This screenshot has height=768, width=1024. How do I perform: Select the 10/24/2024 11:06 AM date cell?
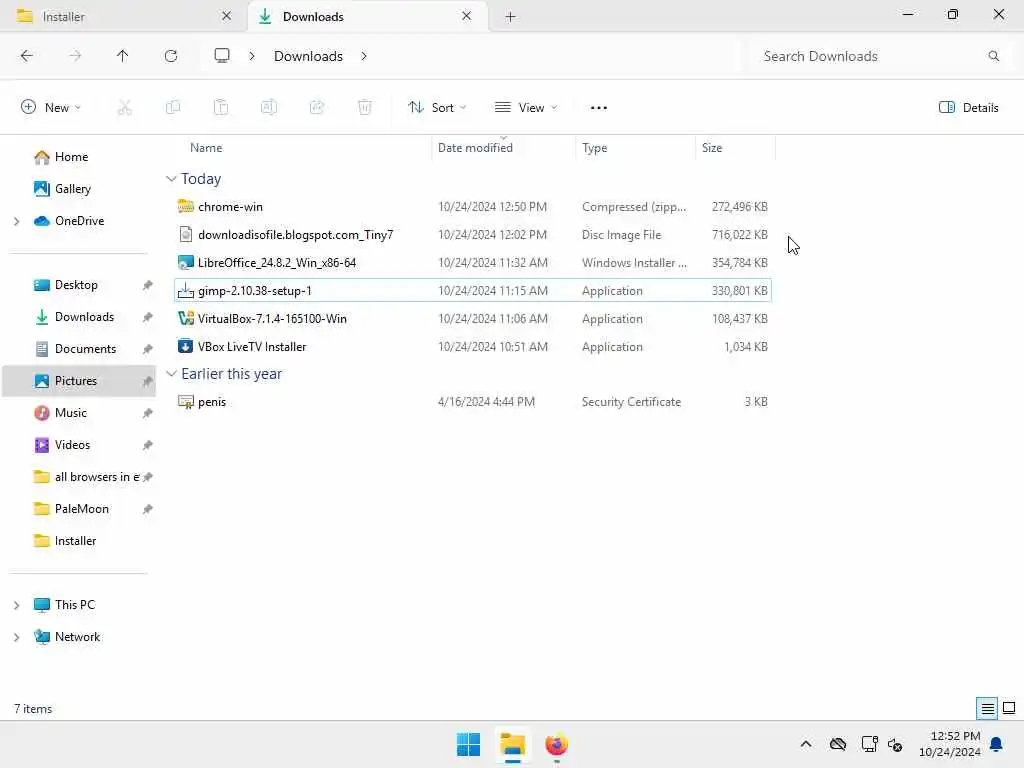coord(492,319)
